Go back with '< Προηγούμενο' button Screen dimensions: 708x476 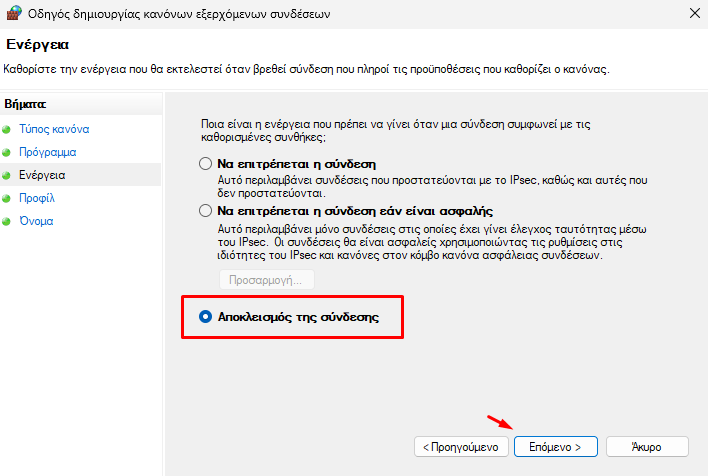pyautogui.click(x=461, y=447)
